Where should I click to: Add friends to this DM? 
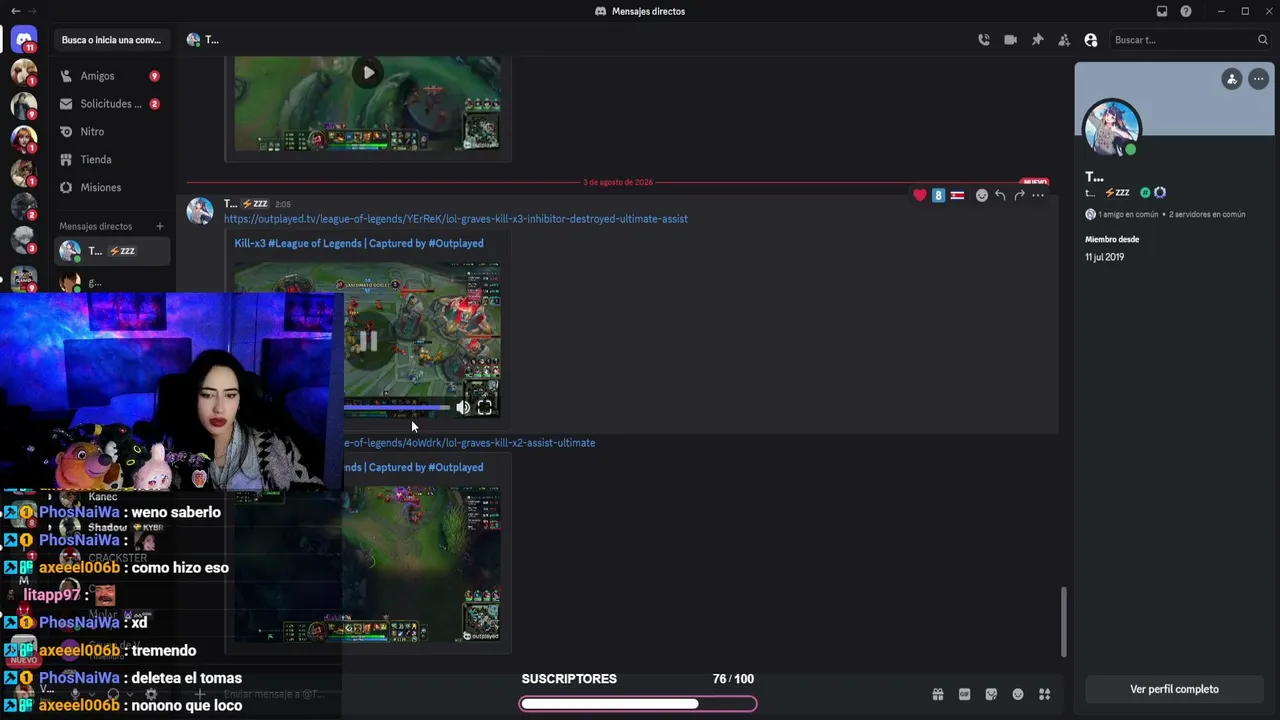[x=1064, y=40]
